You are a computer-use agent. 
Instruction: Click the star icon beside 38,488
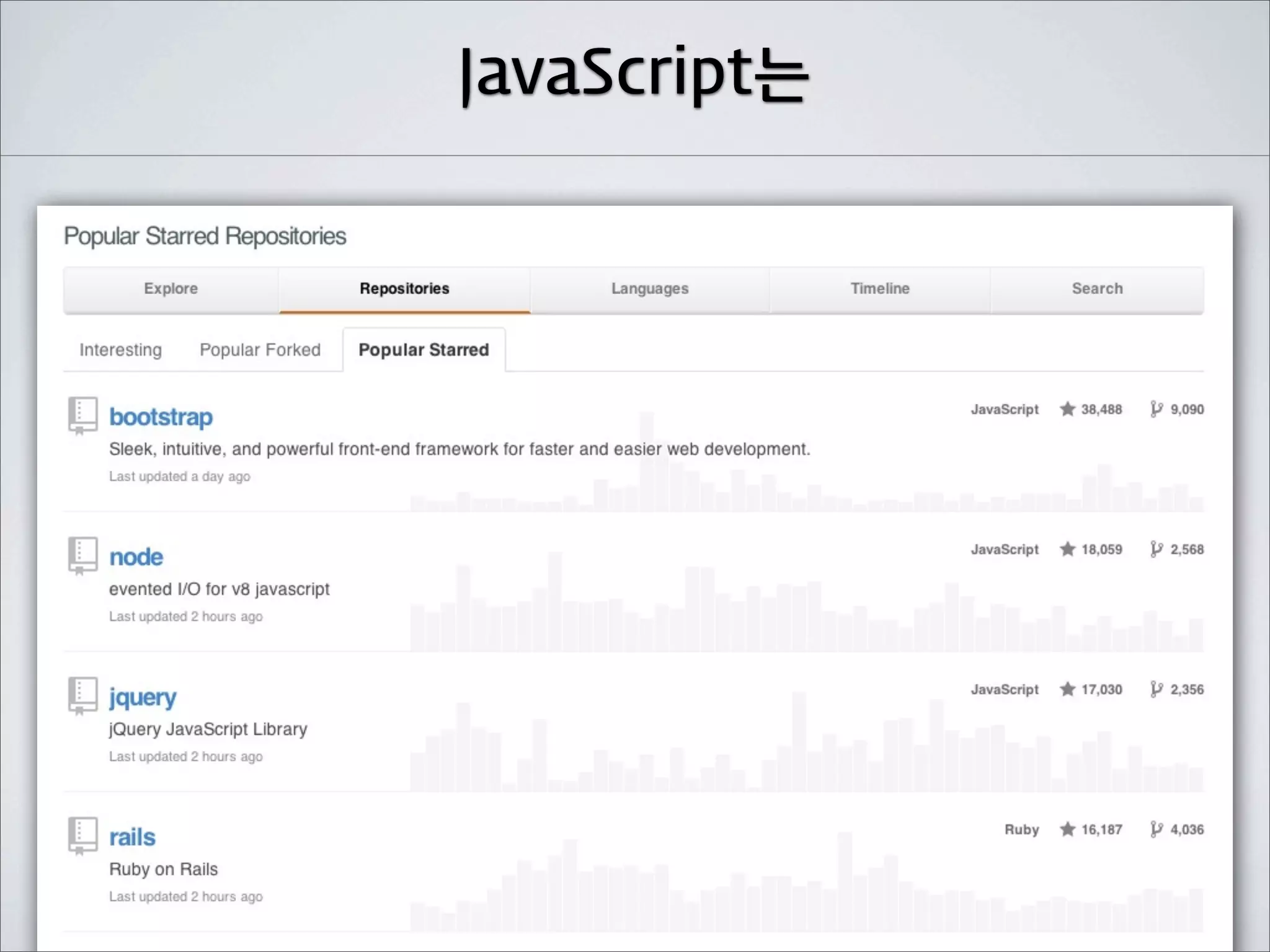pyautogui.click(x=1067, y=409)
